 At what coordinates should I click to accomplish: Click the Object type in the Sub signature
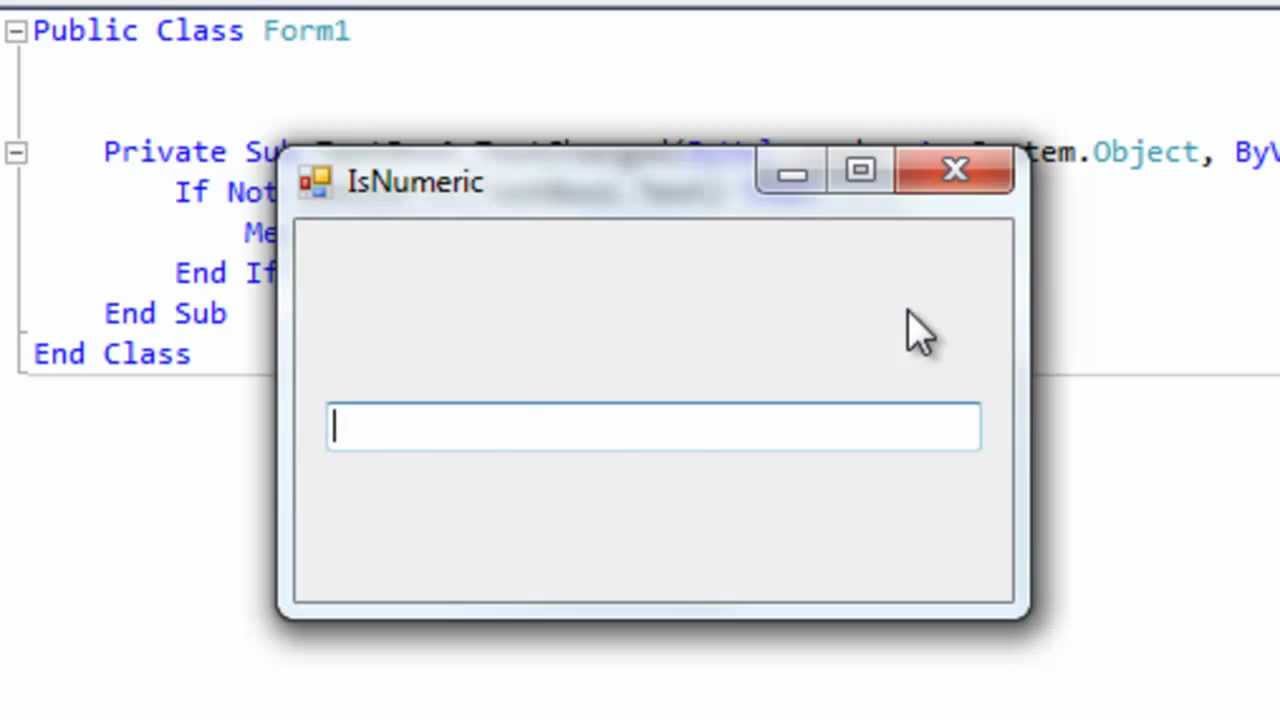click(1146, 152)
